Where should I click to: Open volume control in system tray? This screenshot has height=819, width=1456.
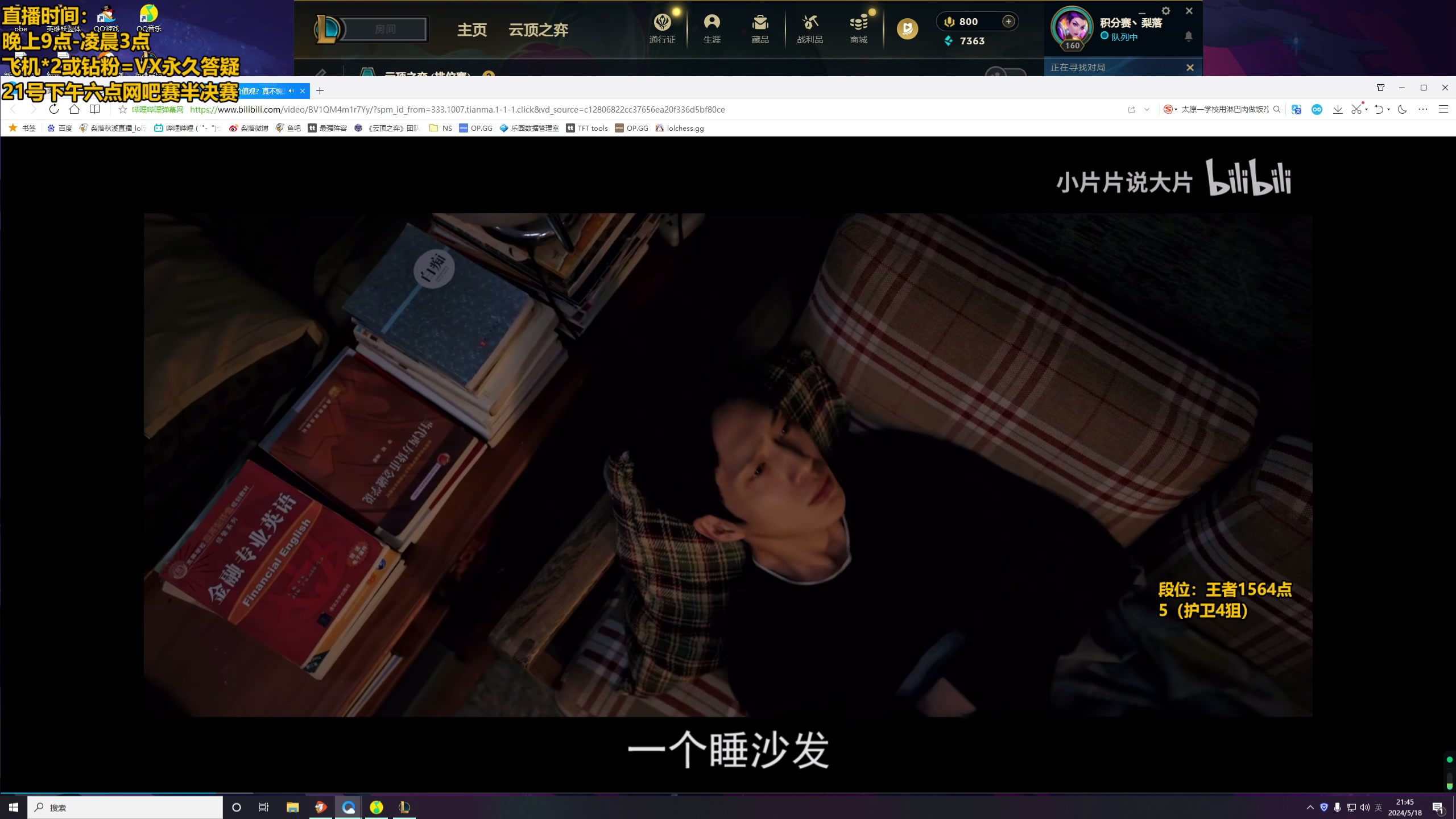point(1365,807)
